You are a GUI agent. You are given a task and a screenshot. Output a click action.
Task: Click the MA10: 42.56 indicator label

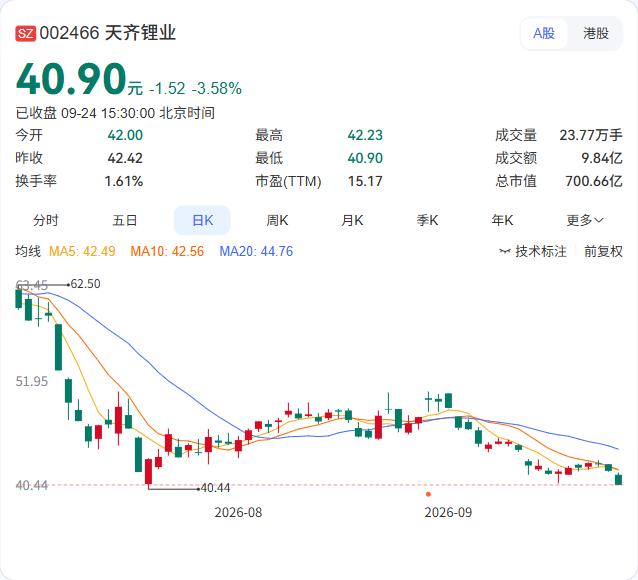(167, 251)
